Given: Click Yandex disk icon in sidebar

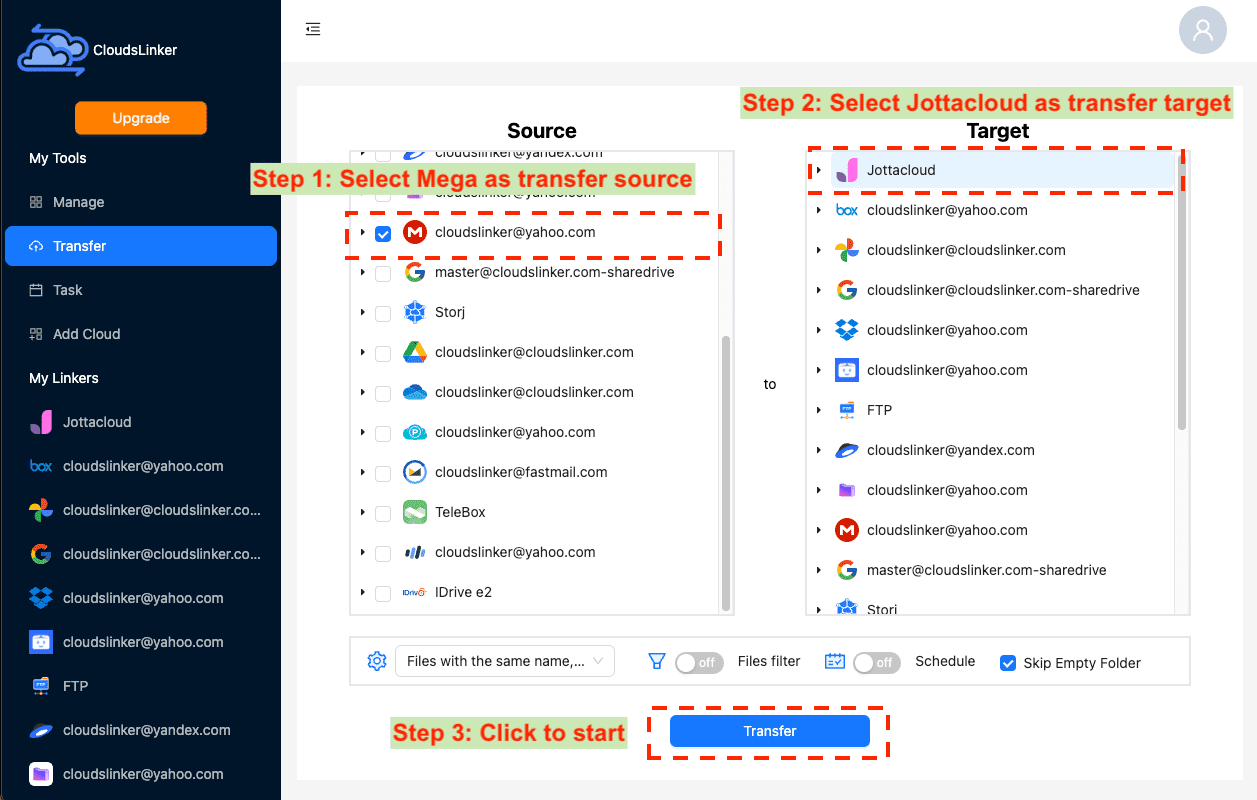Looking at the screenshot, I should (41, 730).
